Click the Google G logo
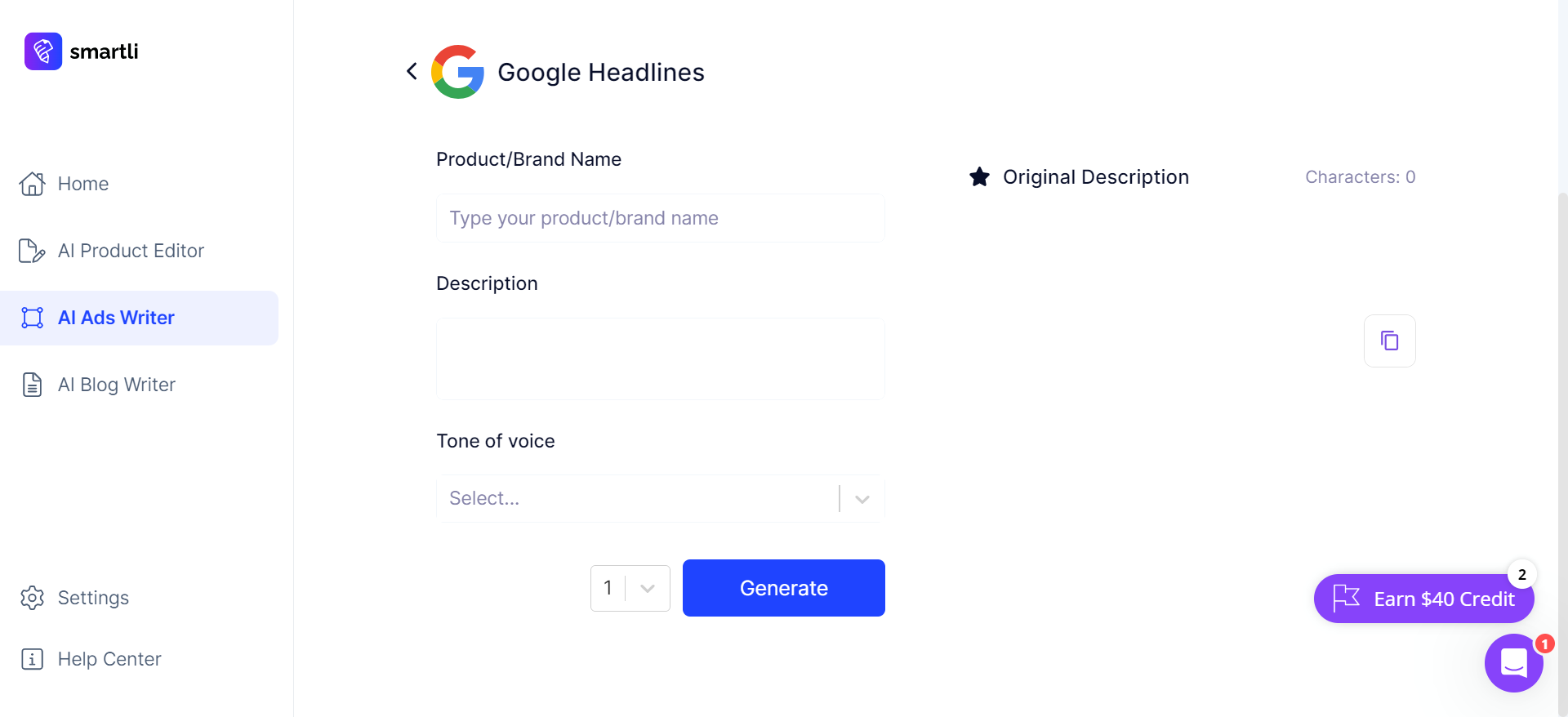1568x717 pixels. 457,72
